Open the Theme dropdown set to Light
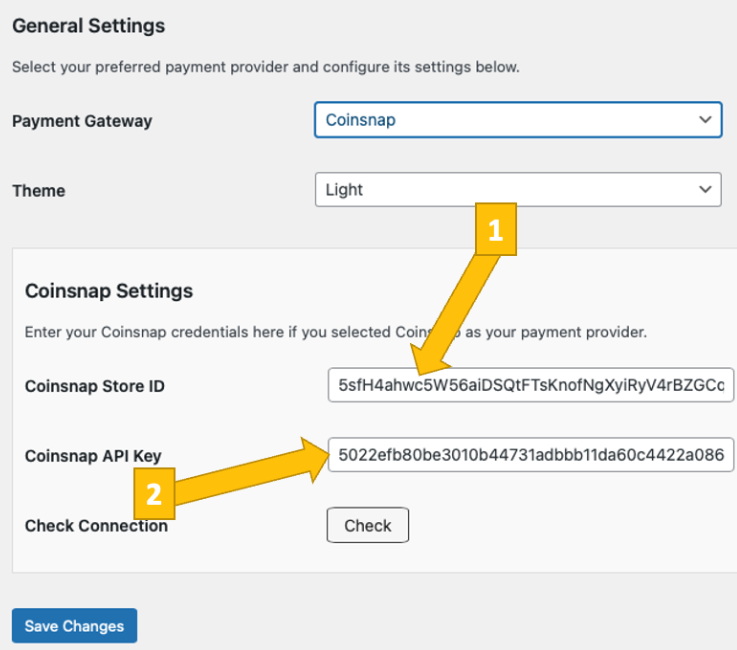The height and width of the screenshot is (650, 737). click(518, 189)
